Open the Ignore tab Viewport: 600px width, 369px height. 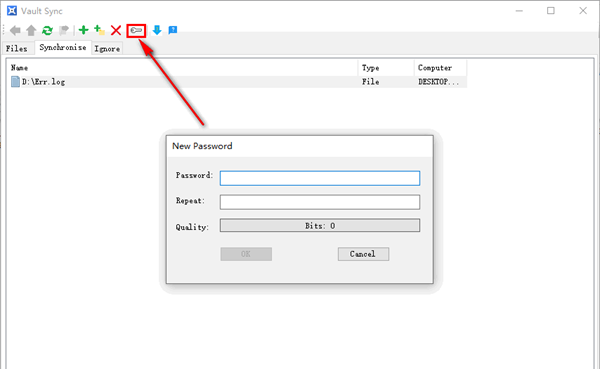(x=107, y=49)
